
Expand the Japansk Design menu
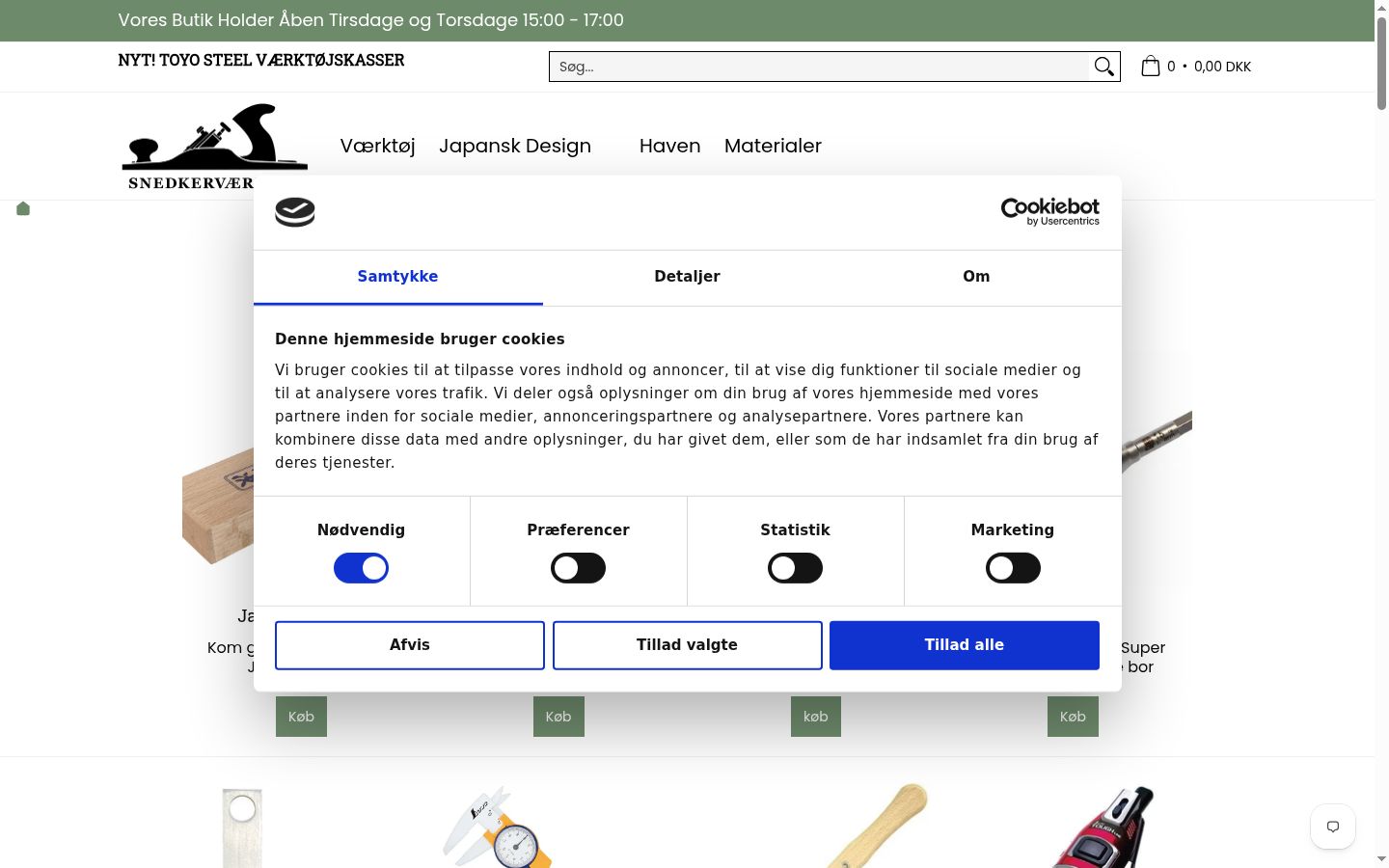coord(515,146)
